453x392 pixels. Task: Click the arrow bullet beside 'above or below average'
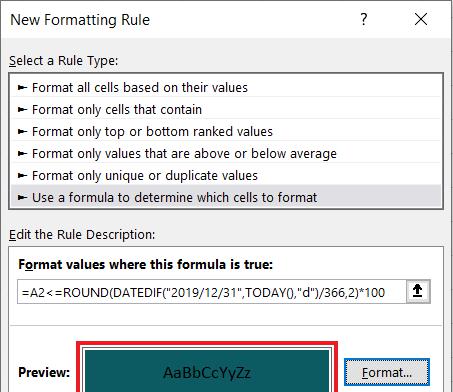tap(22, 154)
